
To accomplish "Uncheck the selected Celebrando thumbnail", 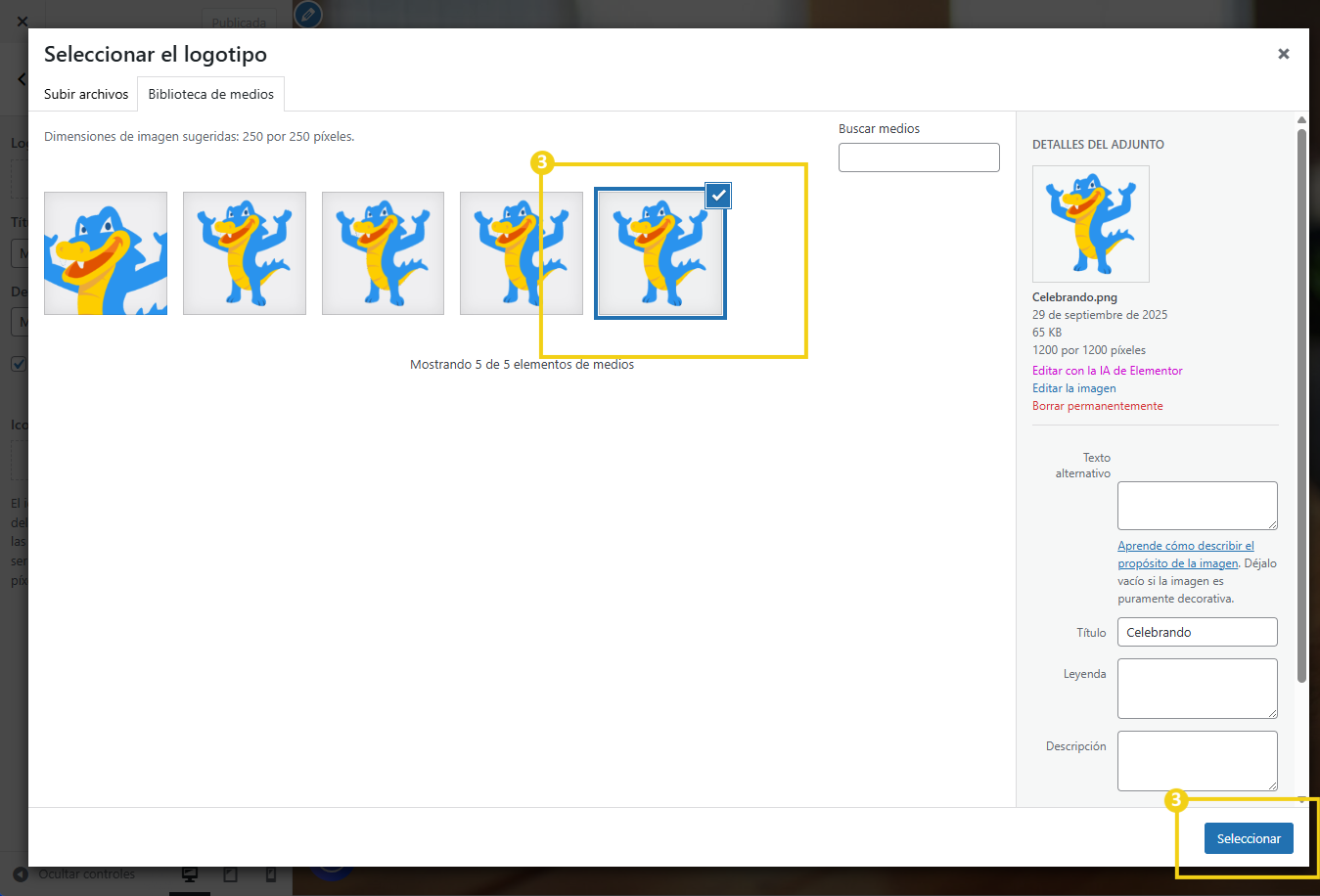I will coord(718,195).
